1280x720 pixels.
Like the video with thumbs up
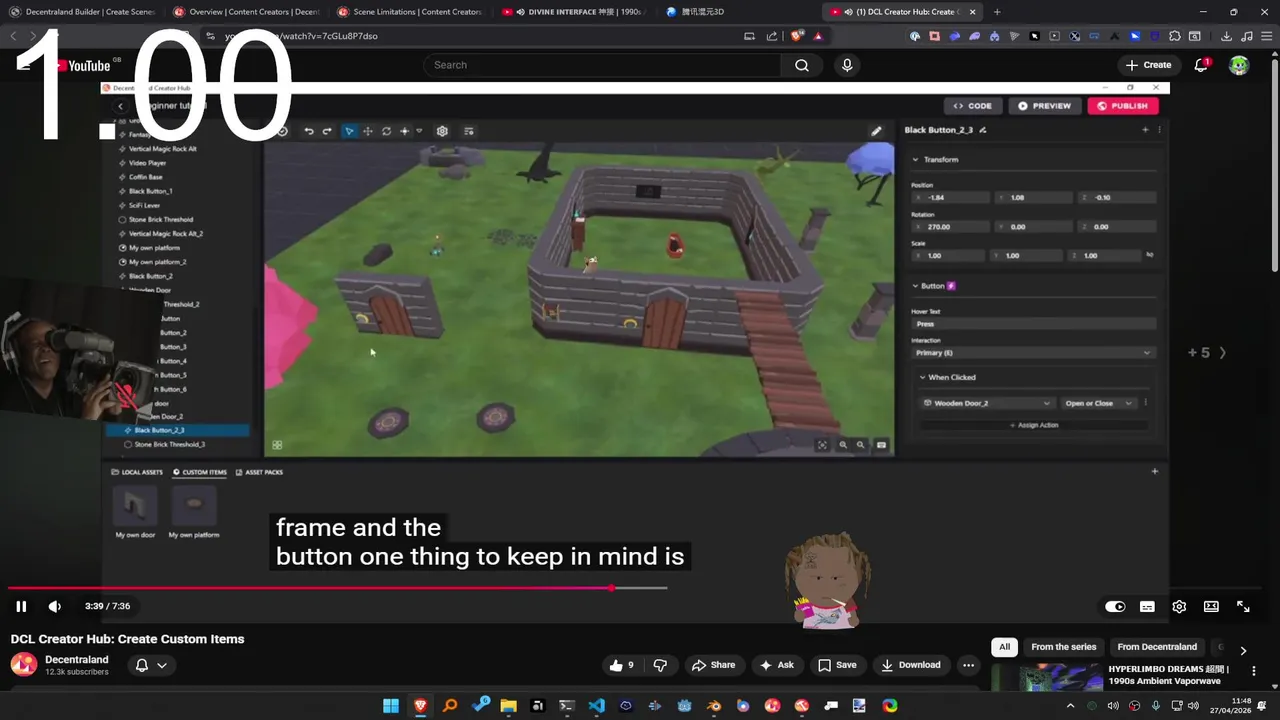point(621,665)
